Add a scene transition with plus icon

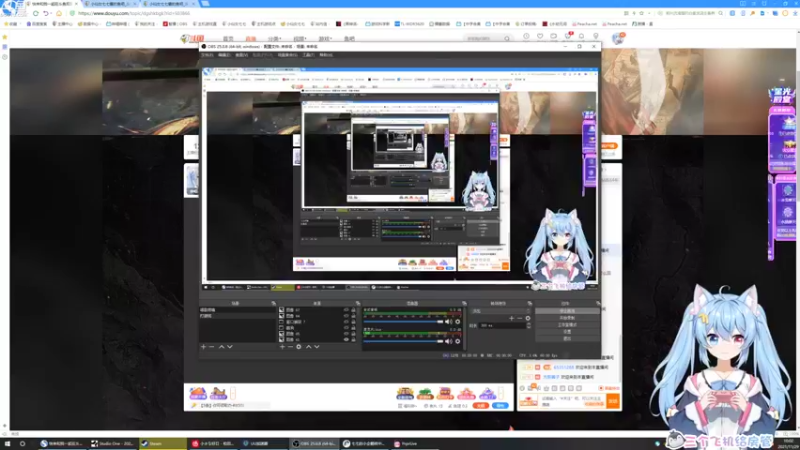click(x=512, y=318)
